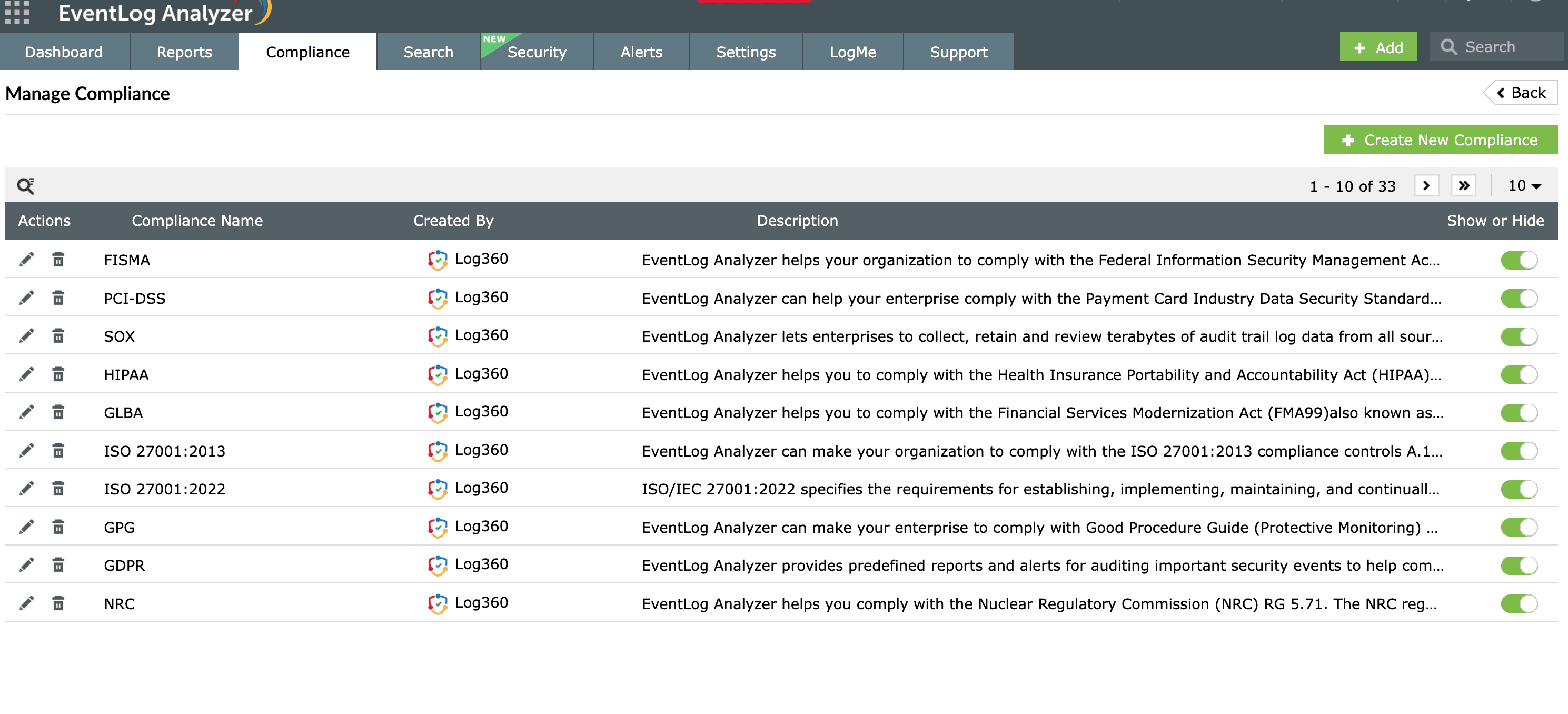Screen dimensions: 1568x714
Task: Toggle visibility of FISMA compliance
Action: click(x=1519, y=261)
